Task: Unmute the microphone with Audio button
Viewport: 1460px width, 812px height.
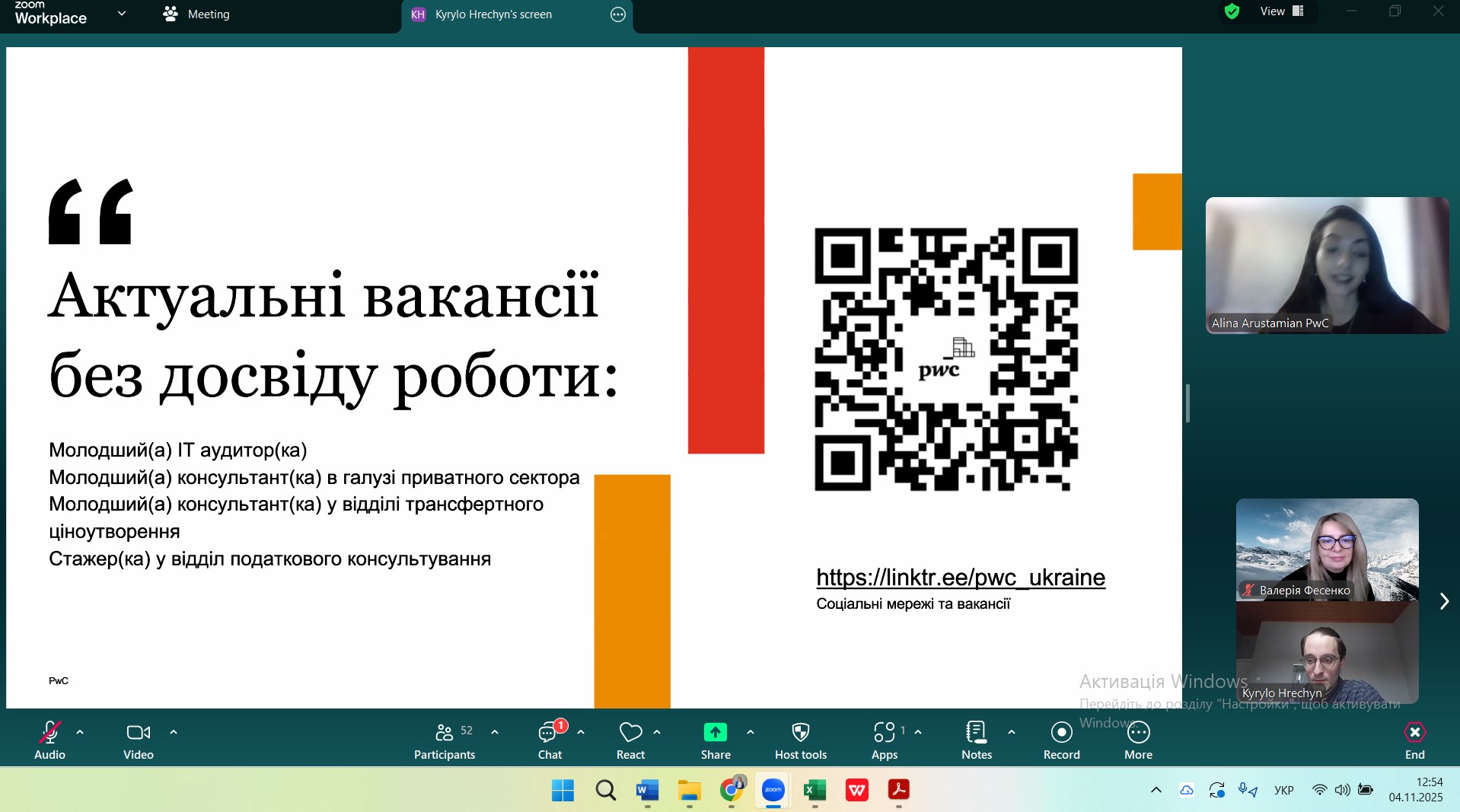Action: tap(49, 740)
